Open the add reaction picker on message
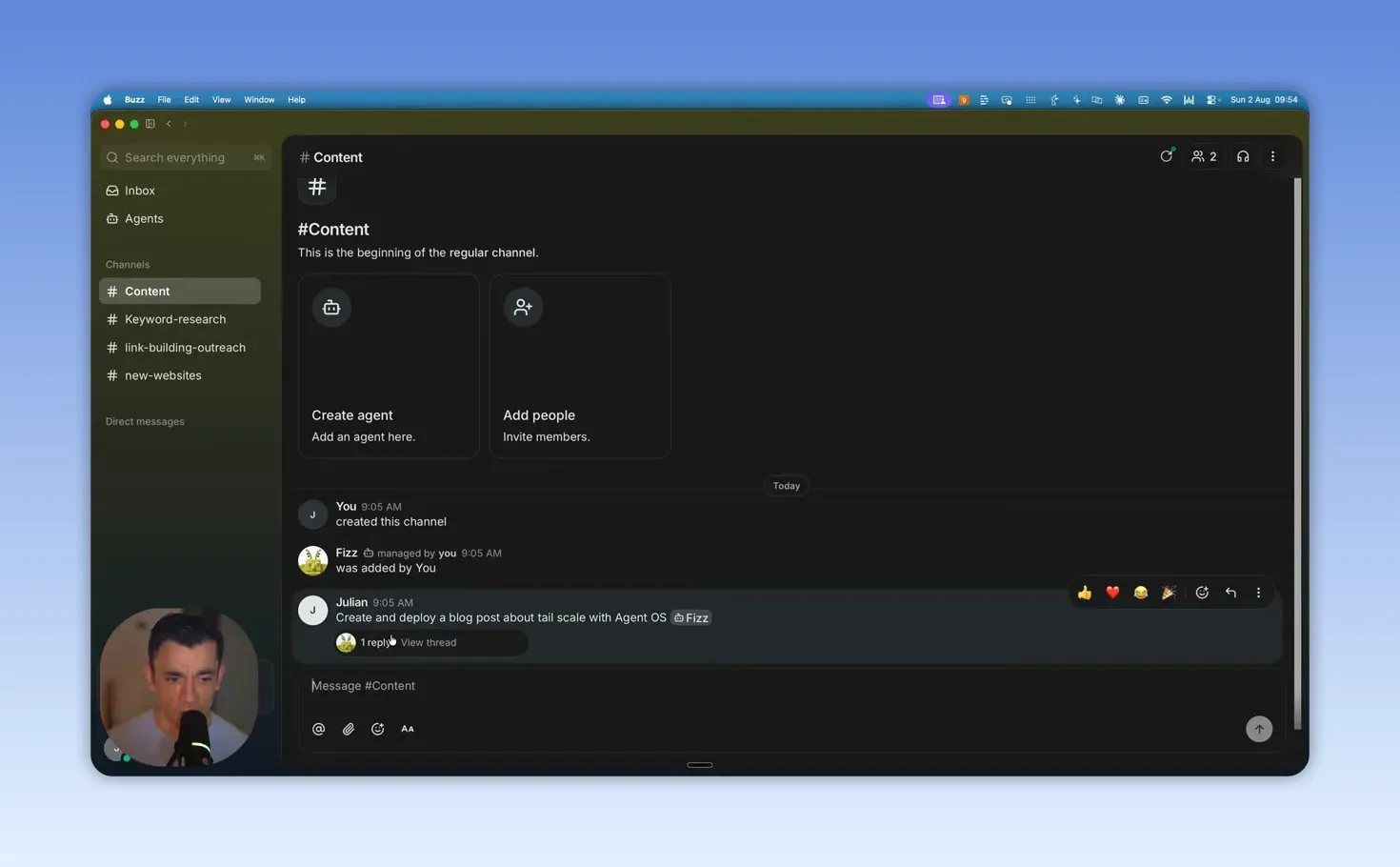 point(1202,593)
